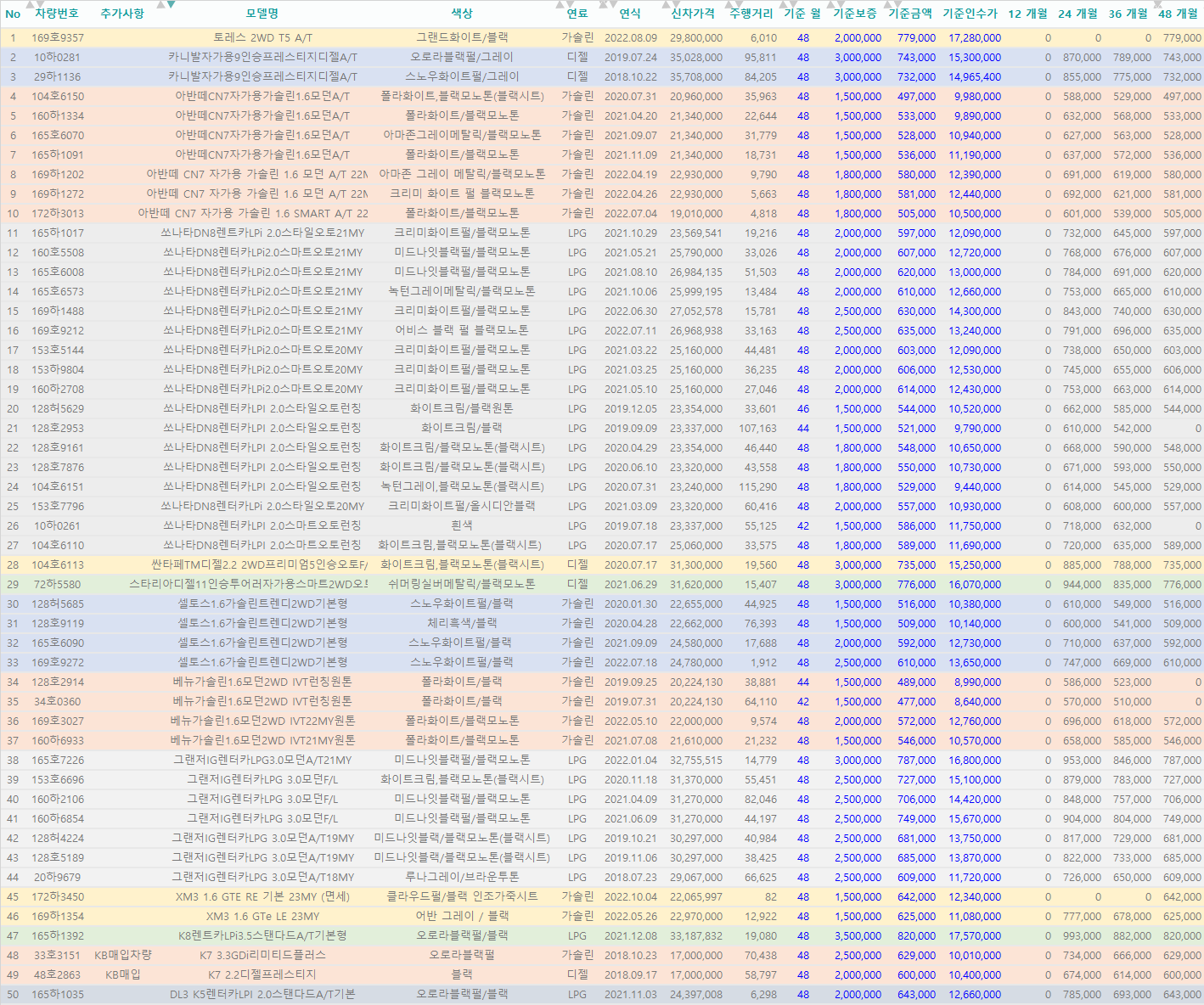Sort by the 연식 column header
The height and width of the screenshot is (1005, 1204).
click(630, 14)
